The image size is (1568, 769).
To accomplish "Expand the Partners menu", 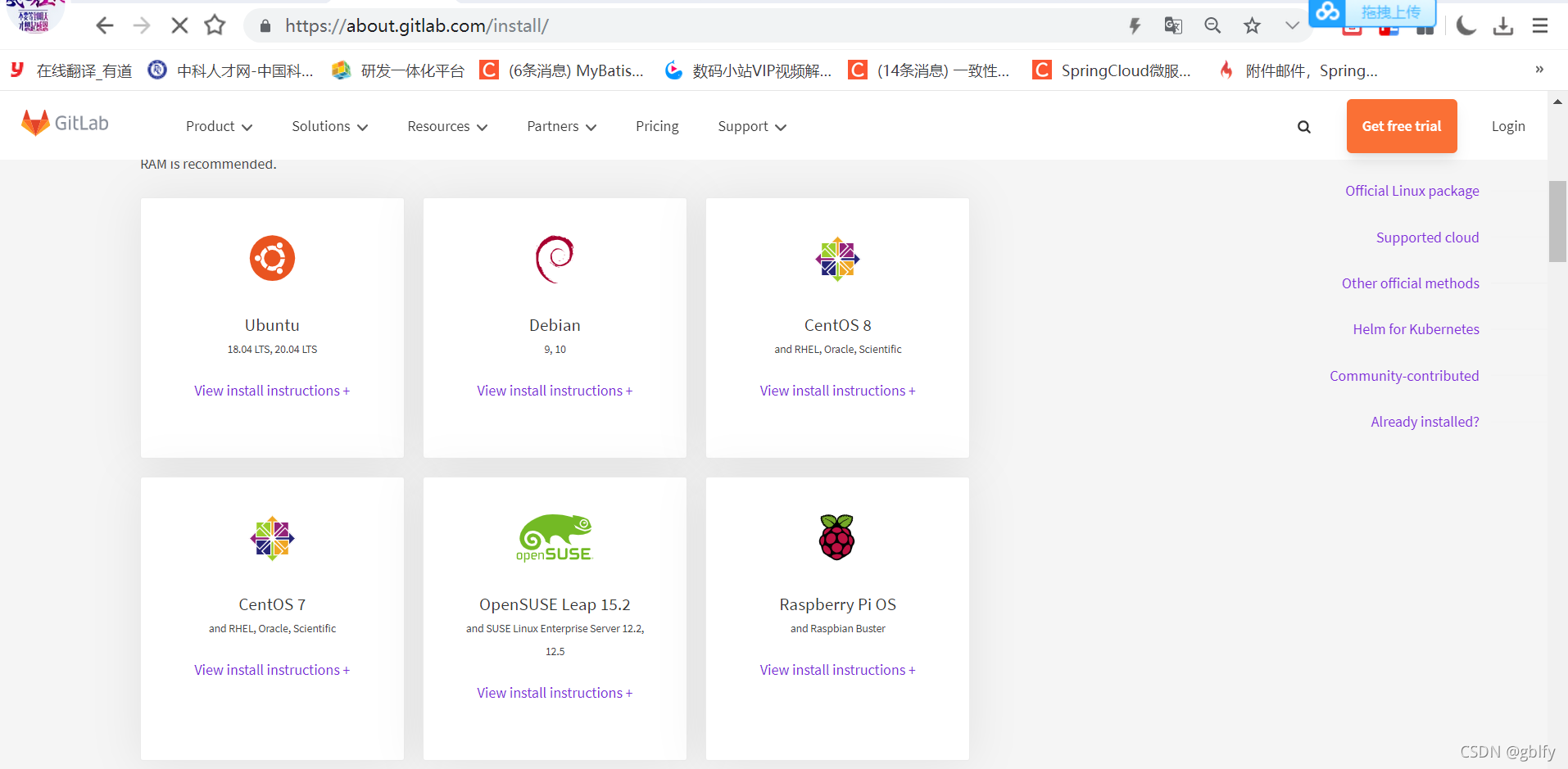I will [561, 126].
